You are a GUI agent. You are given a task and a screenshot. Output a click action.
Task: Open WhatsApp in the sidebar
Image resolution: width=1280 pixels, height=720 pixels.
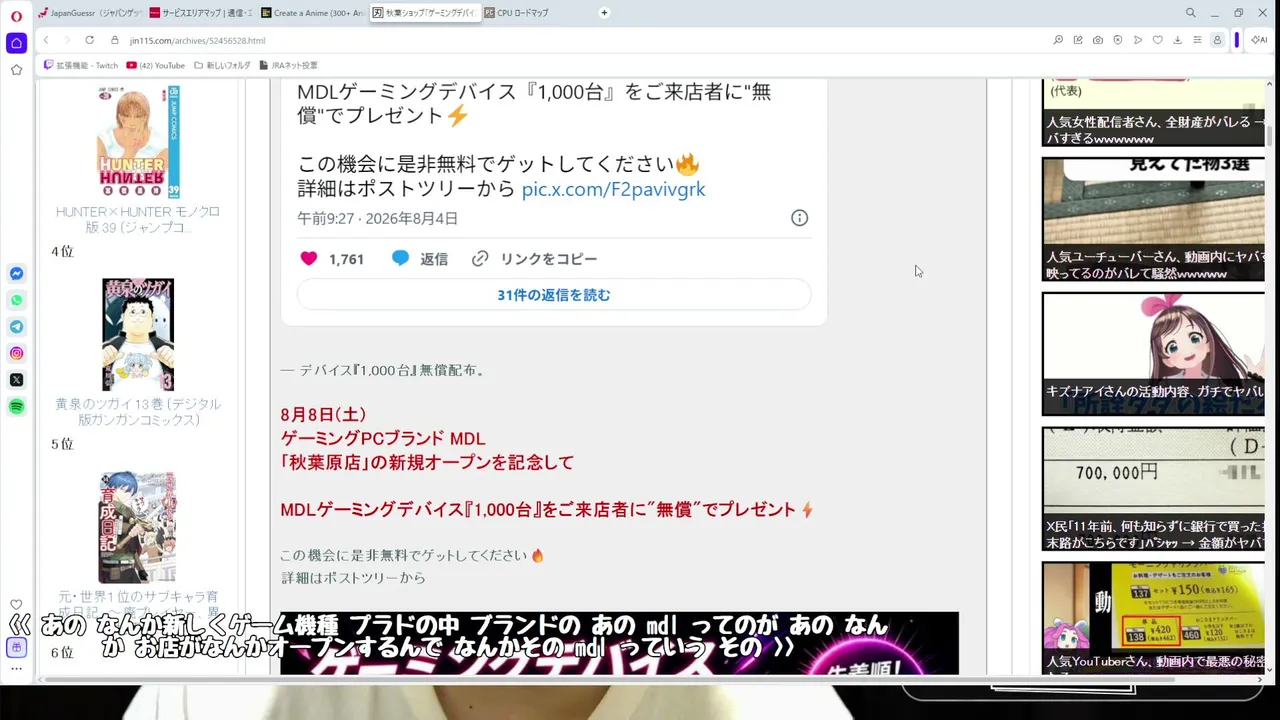pyautogui.click(x=16, y=300)
